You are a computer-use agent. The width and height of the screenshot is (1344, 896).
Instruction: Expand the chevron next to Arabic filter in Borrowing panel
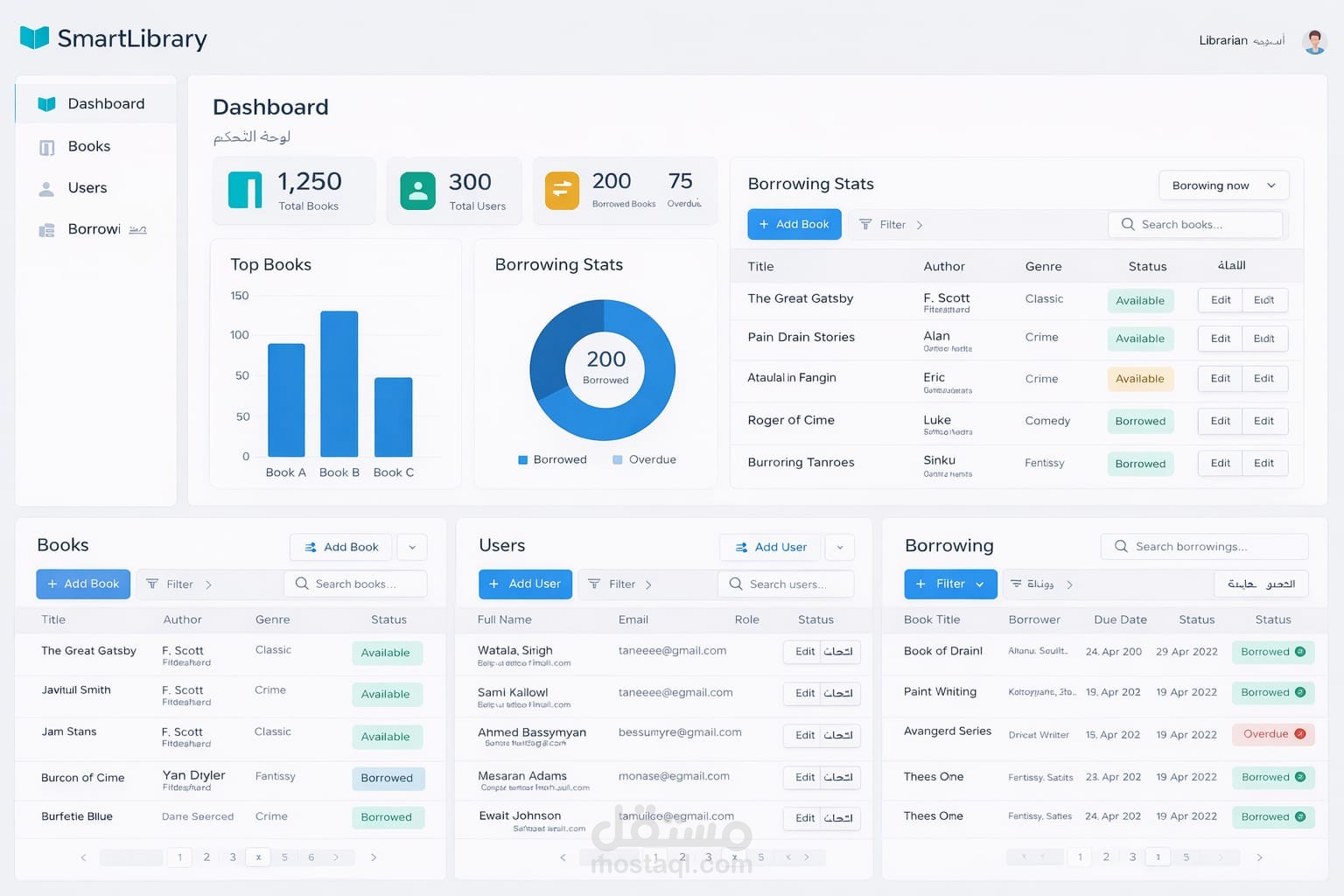click(1069, 584)
